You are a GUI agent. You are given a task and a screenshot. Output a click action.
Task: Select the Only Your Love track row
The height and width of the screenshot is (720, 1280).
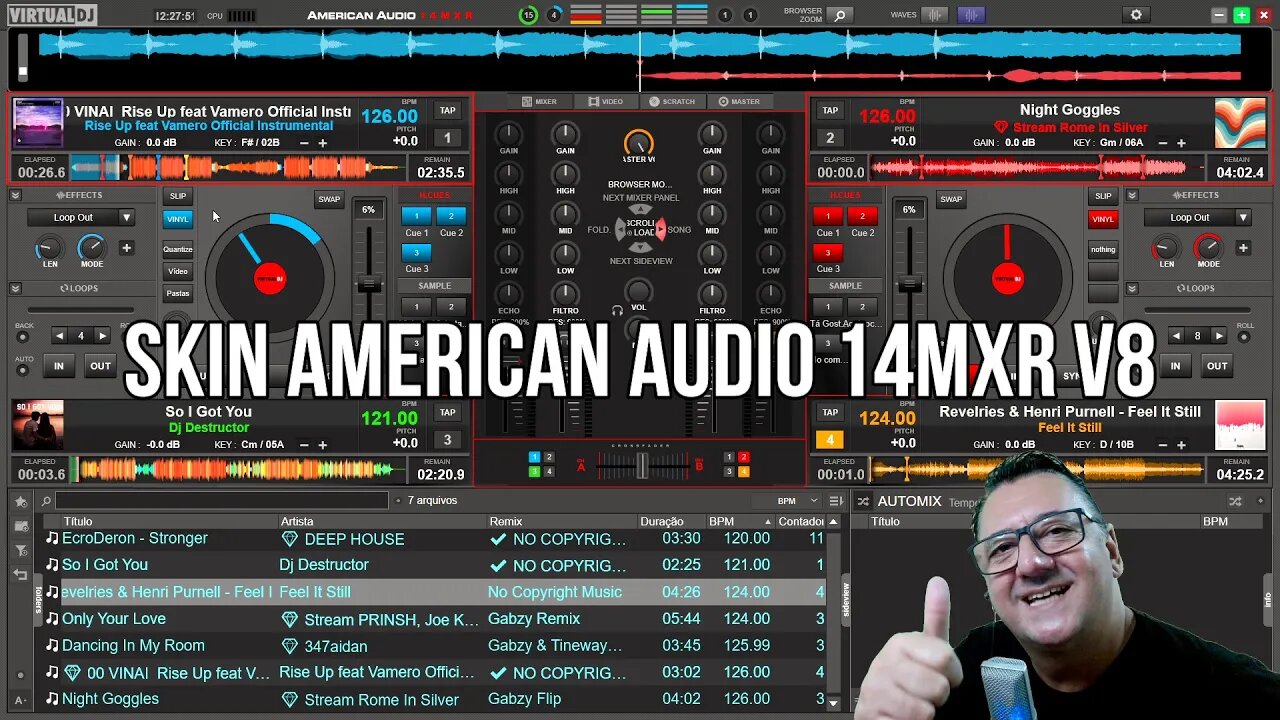[x=435, y=619]
